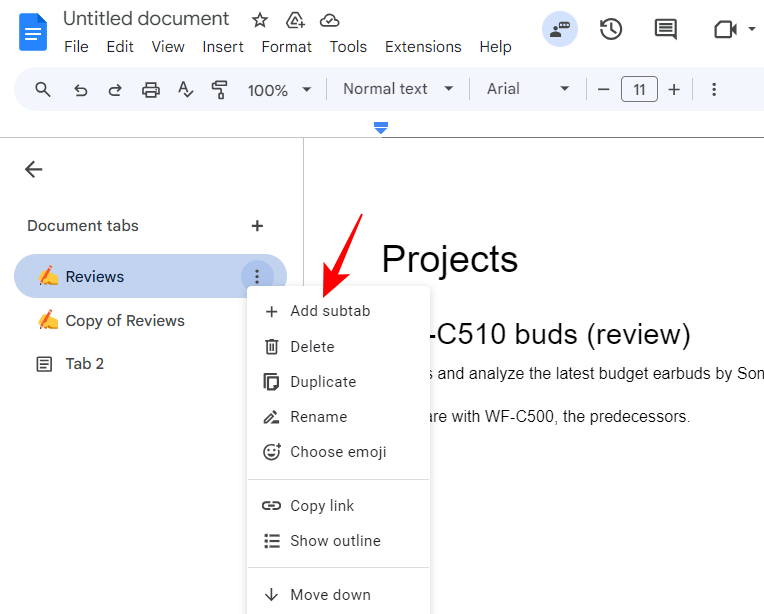Viewport: 764px width, 614px height.
Task: Open the comments panel icon
Action: click(x=665, y=30)
